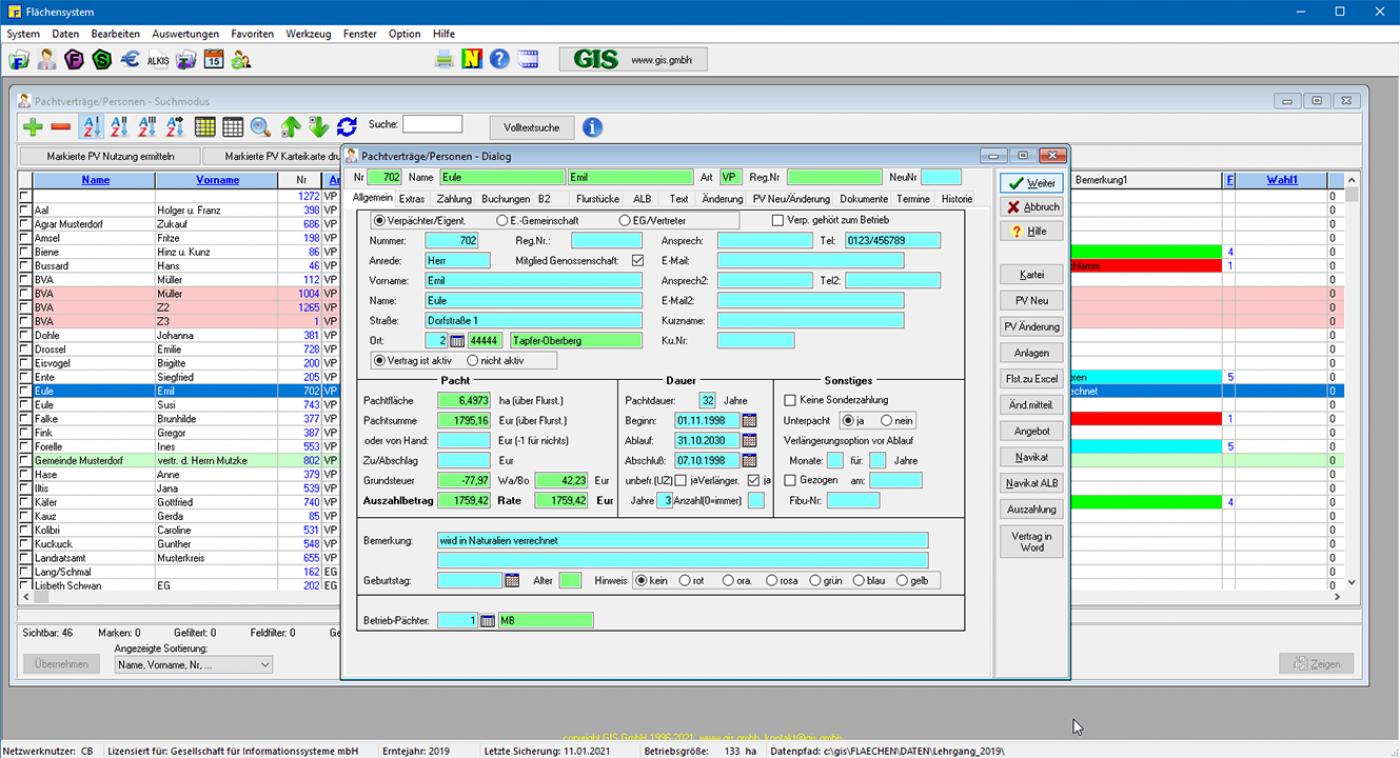Select the 'nicht aktiv' radio button
The height and width of the screenshot is (758, 1400).
pos(473,360)
